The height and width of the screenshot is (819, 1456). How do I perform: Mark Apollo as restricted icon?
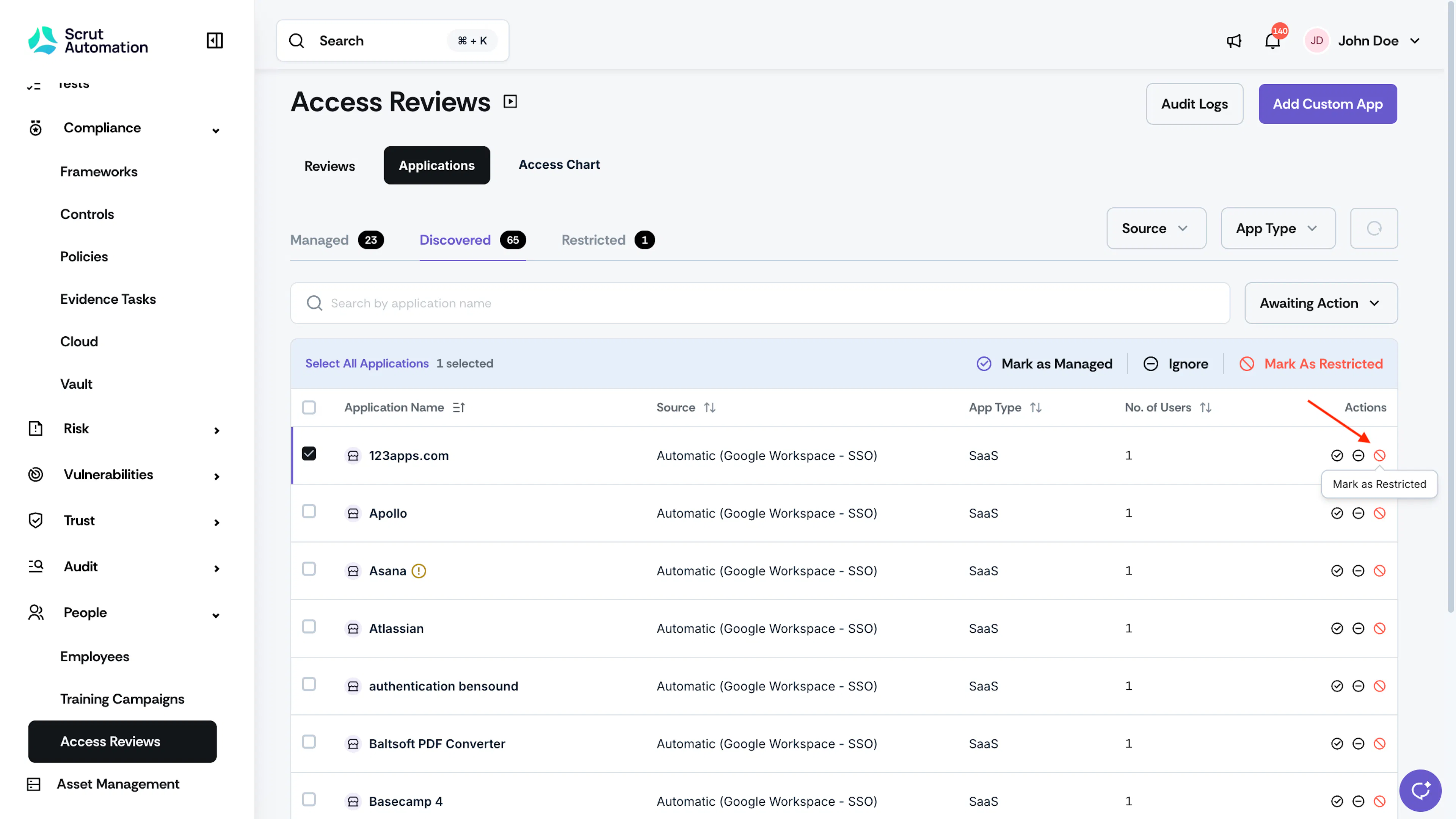click(1380, 513)
